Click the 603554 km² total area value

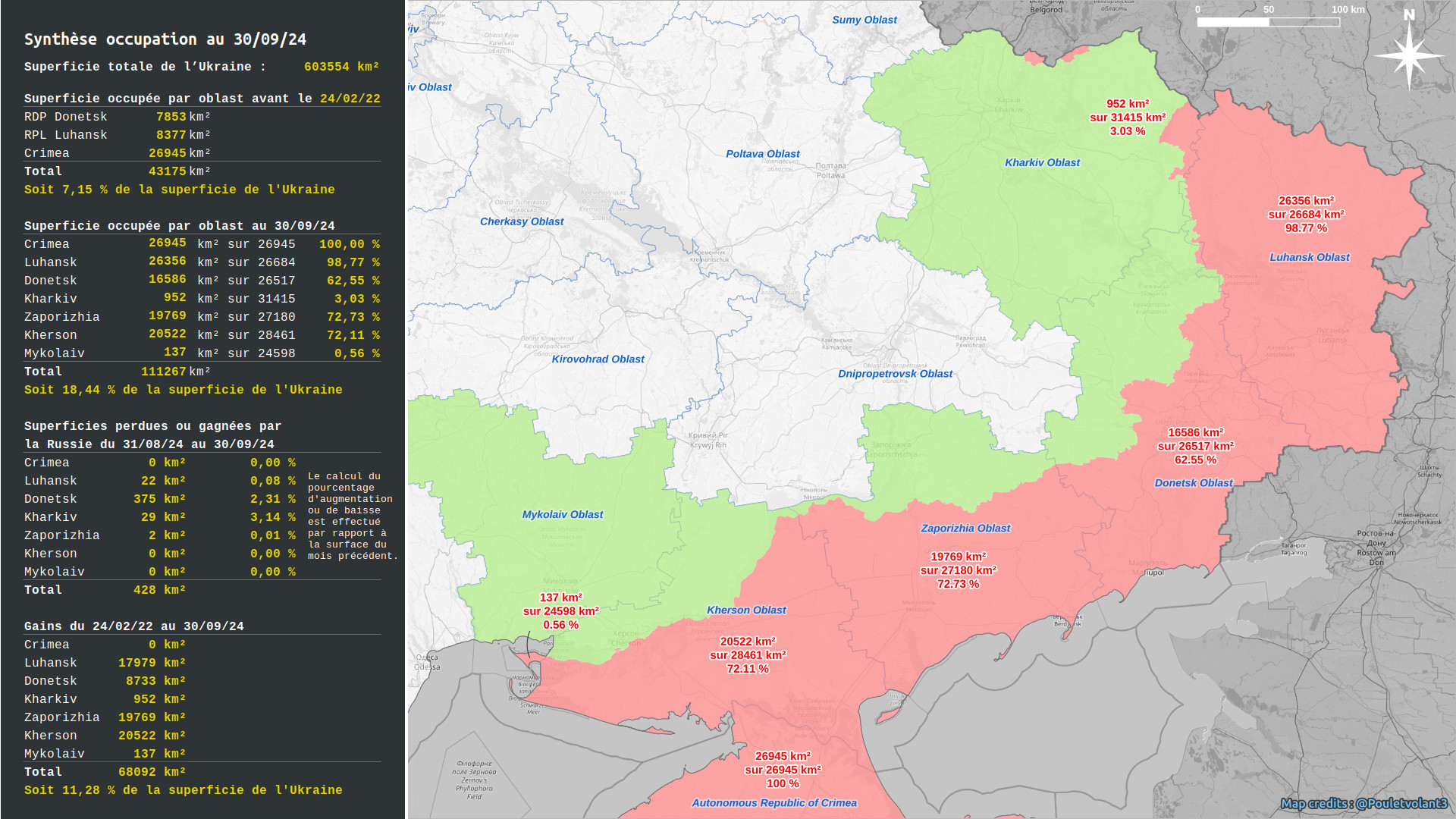(341, 67)
